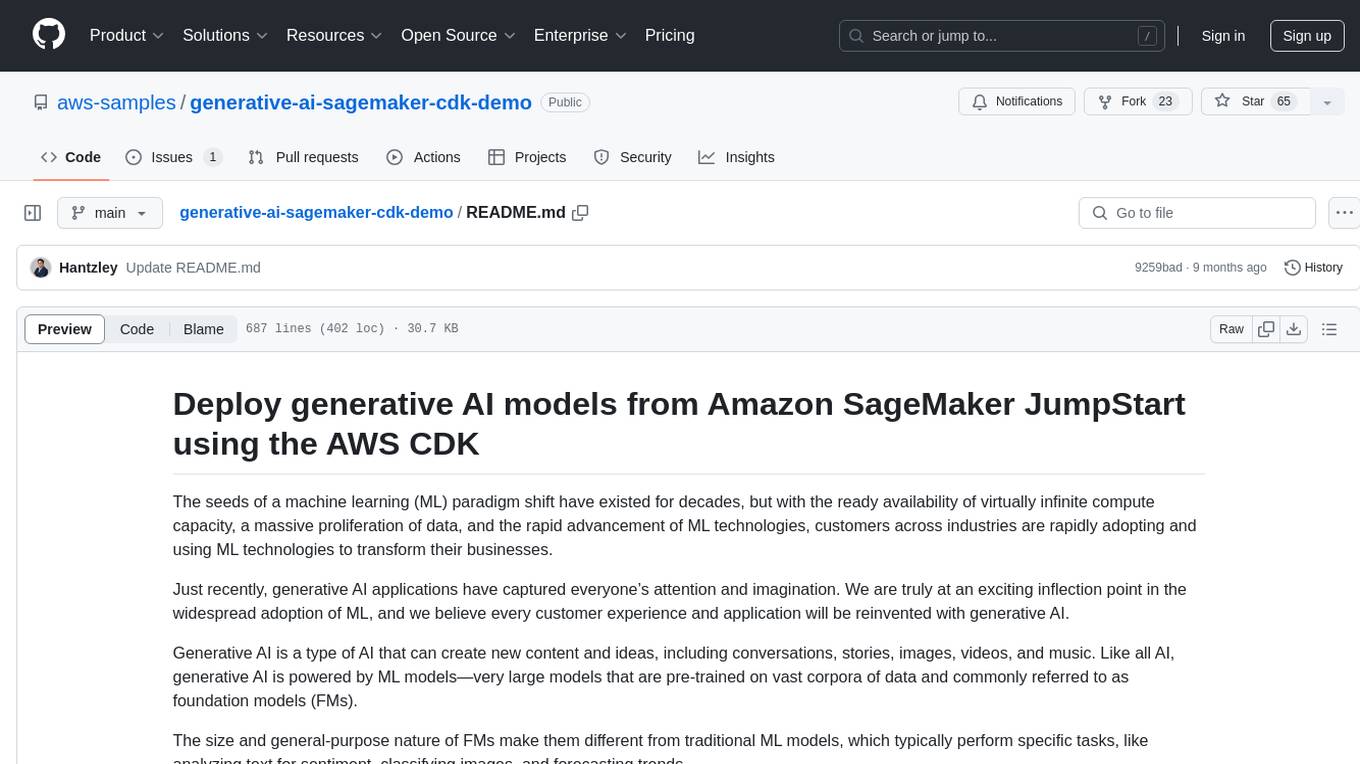Select the Blame view toggle
1360x764 pixels.
(203, 329)
